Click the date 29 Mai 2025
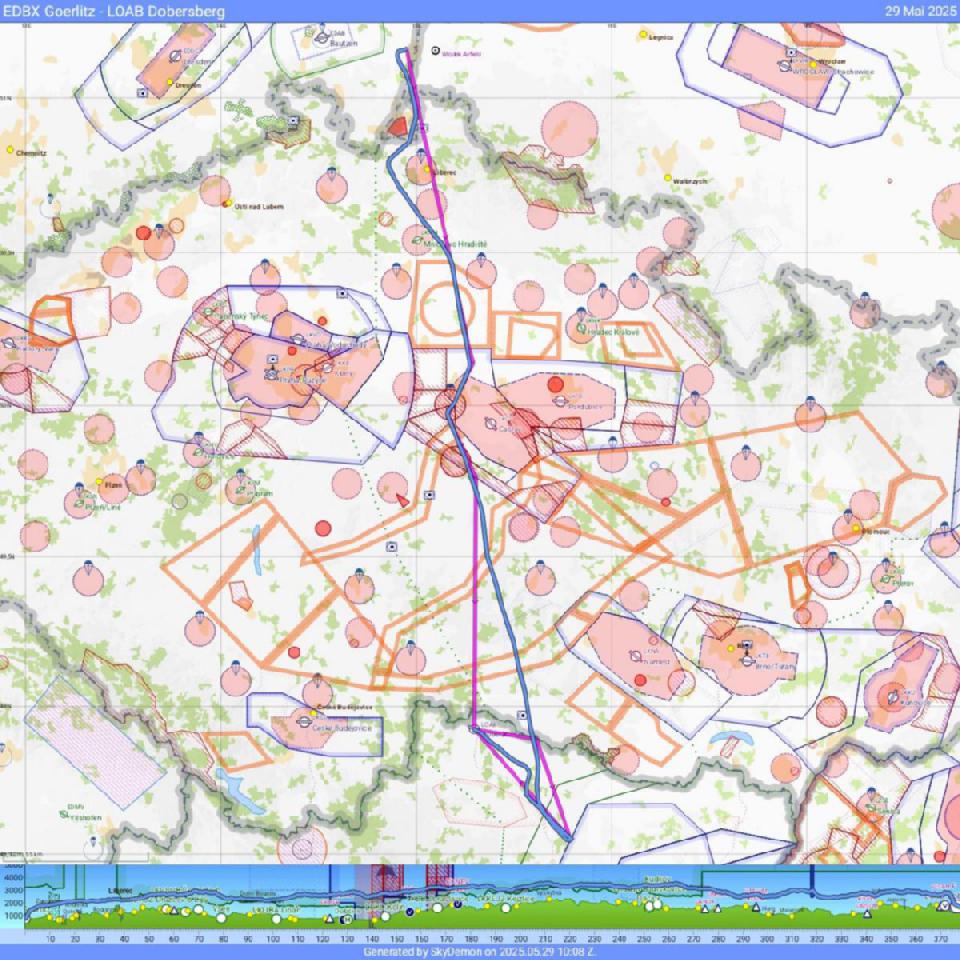960x960 pixels. 919,11
